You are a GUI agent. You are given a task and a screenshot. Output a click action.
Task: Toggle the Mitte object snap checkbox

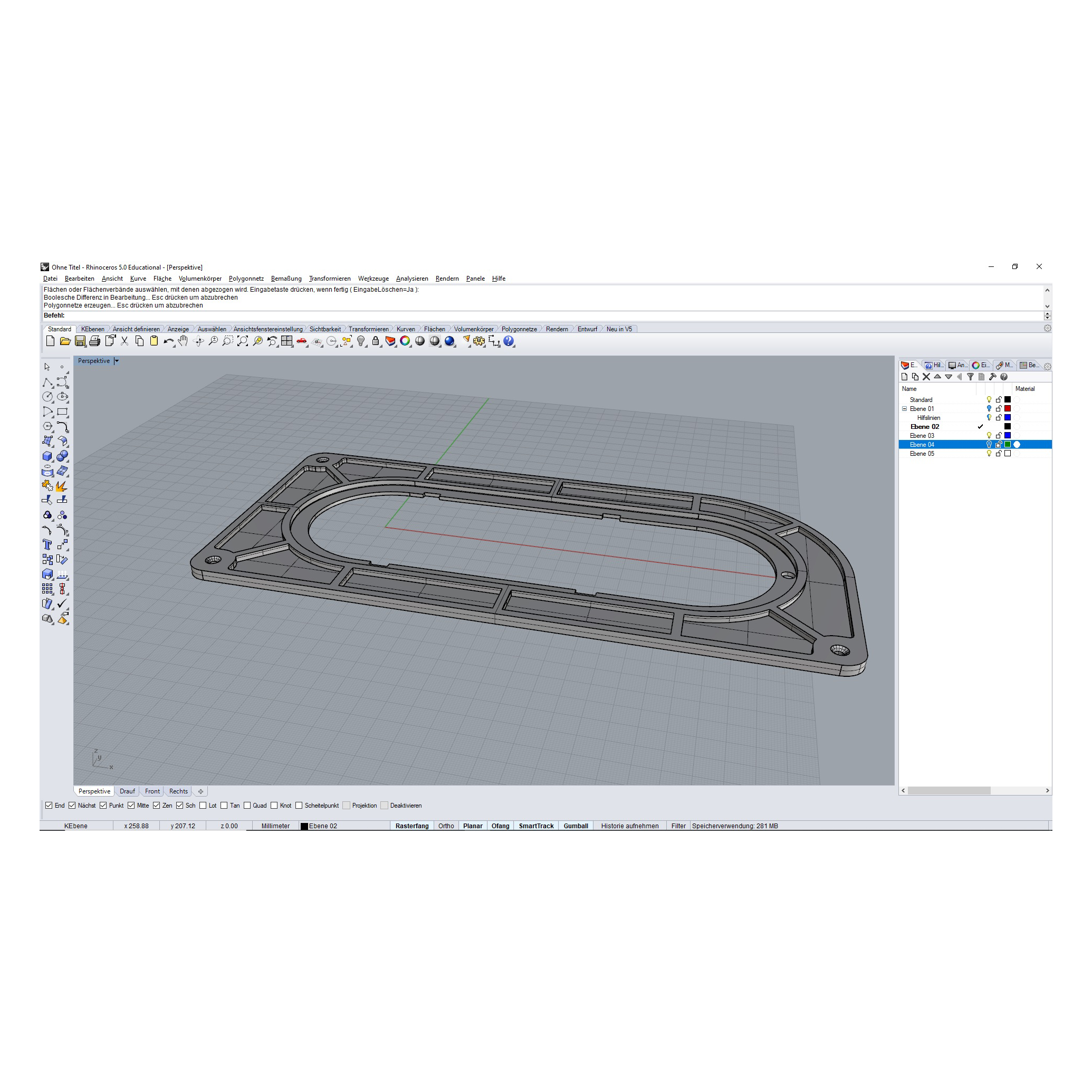pyautogui.click(x=131, y=806)
